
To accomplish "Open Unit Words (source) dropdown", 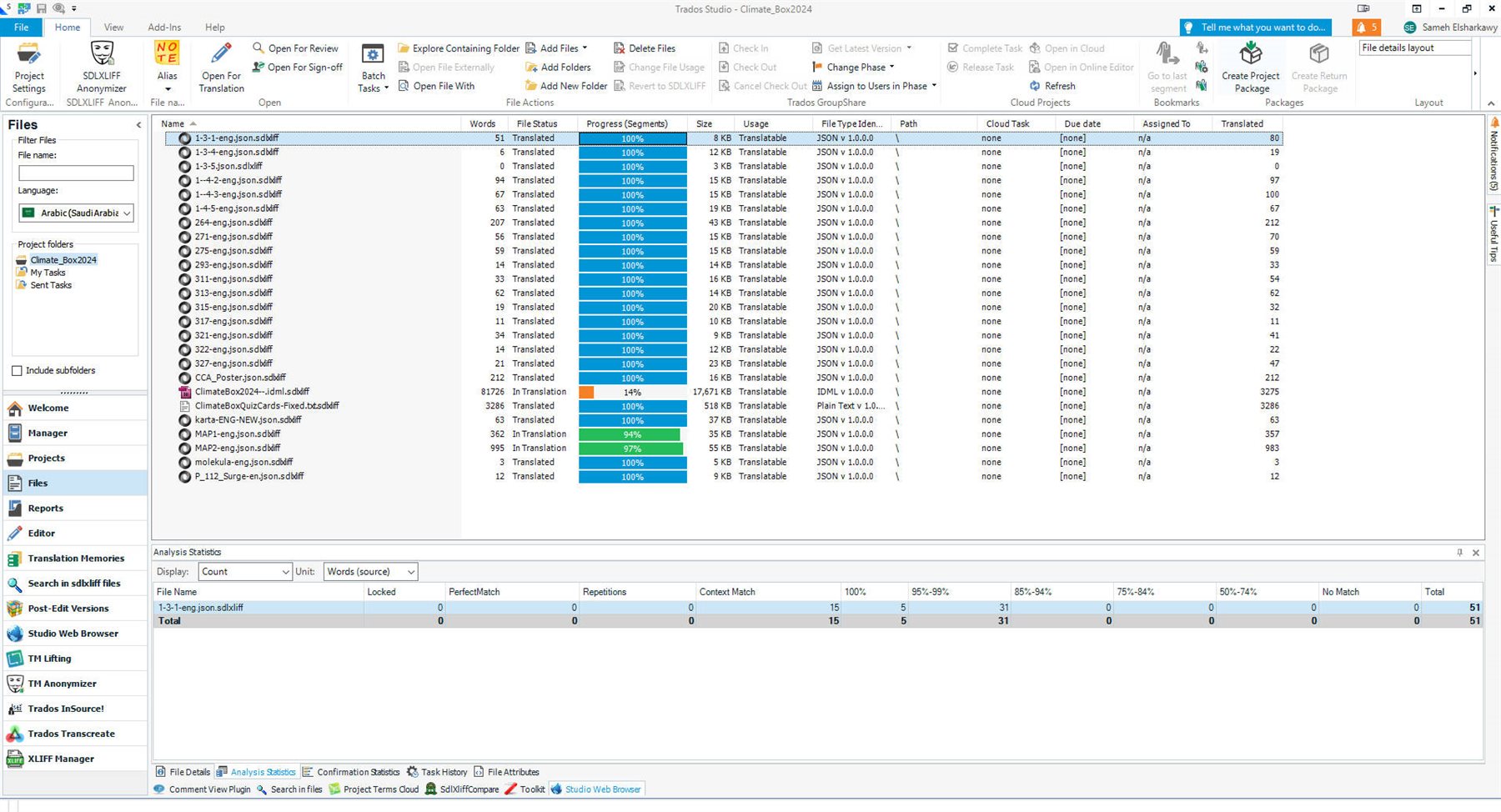I will pyautogui.click(x=370, y=572).
